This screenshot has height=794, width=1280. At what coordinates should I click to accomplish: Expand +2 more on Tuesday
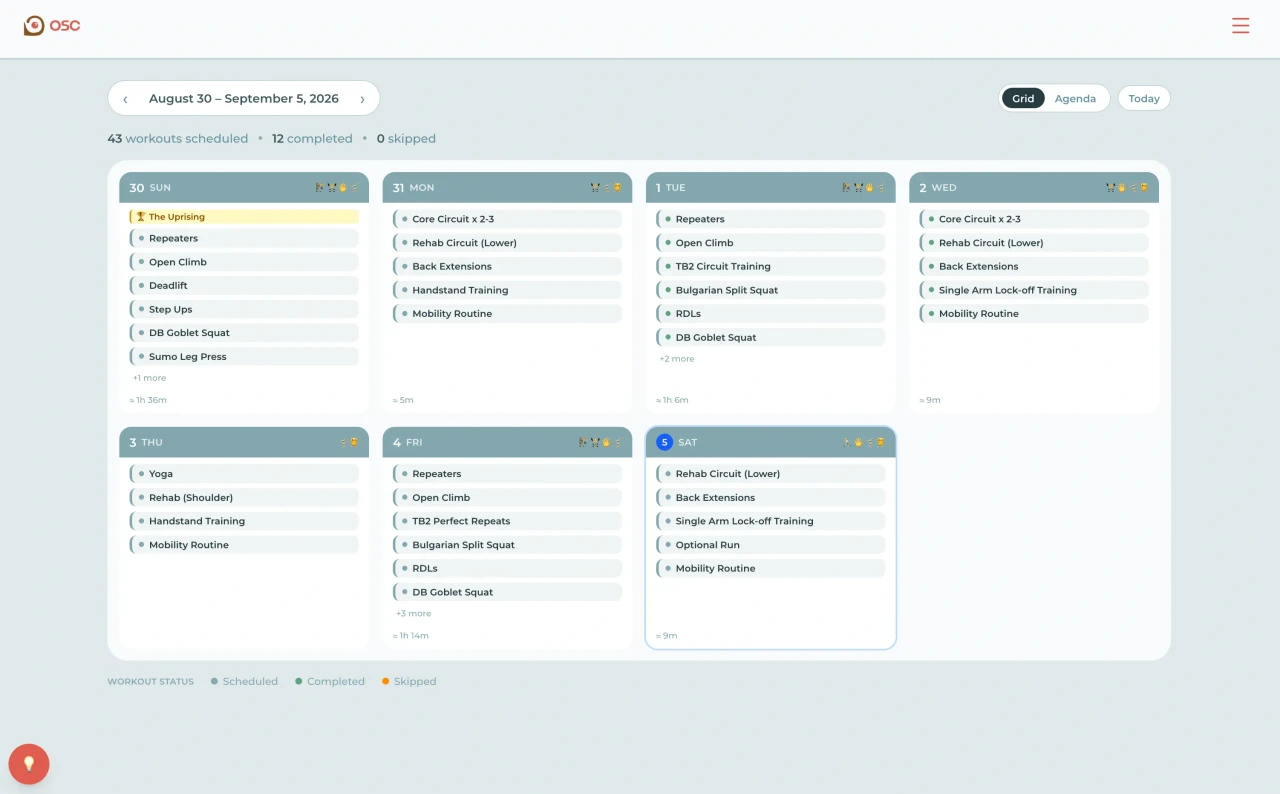tap(677, 359)
